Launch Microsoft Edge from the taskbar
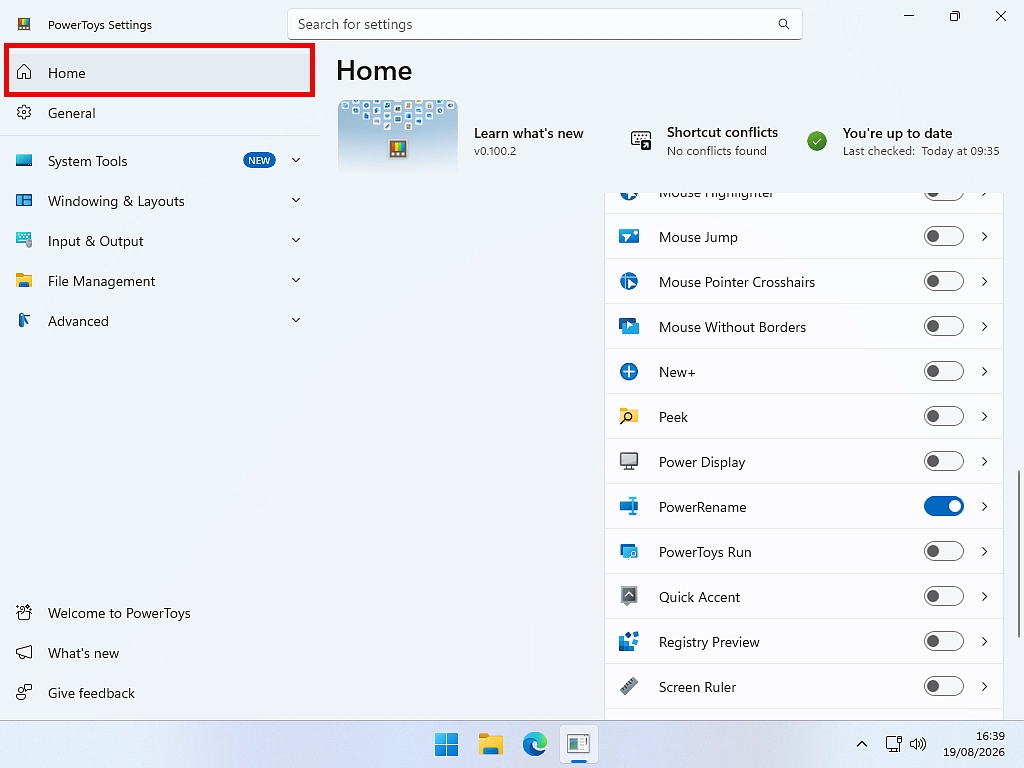 point(534,744)
